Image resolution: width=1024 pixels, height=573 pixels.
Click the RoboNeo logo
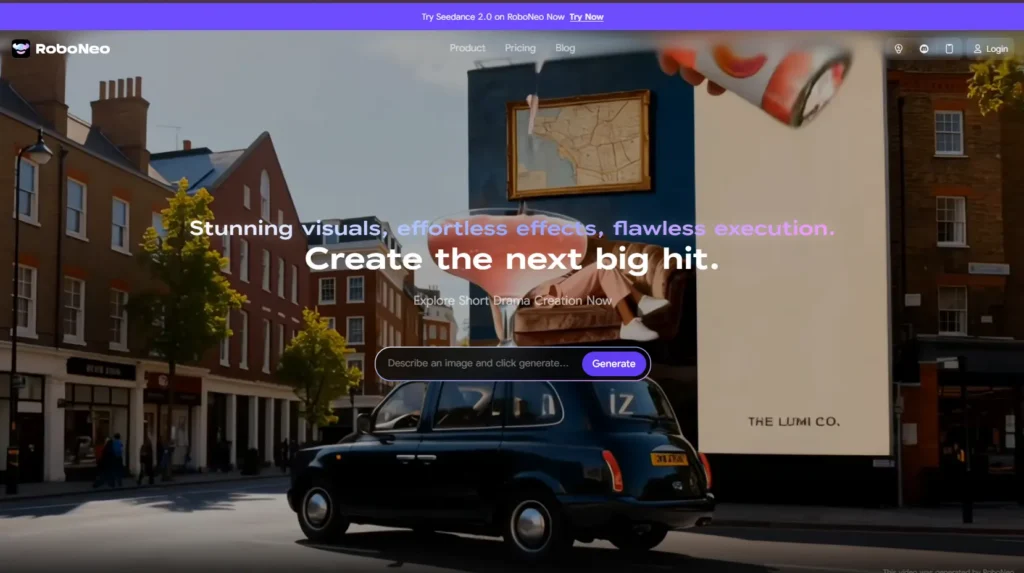[61, 48]
